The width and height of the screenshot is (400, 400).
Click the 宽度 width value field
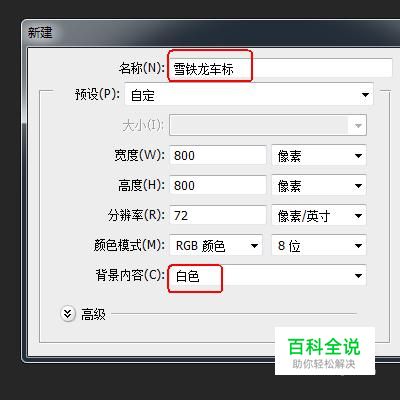(218, 155)
